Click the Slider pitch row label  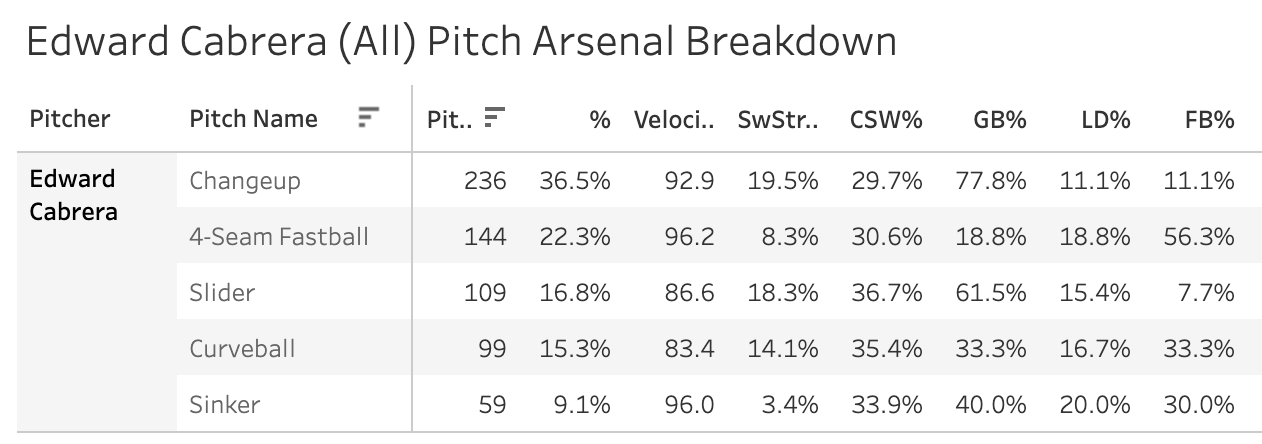click(x=222, y=293)
